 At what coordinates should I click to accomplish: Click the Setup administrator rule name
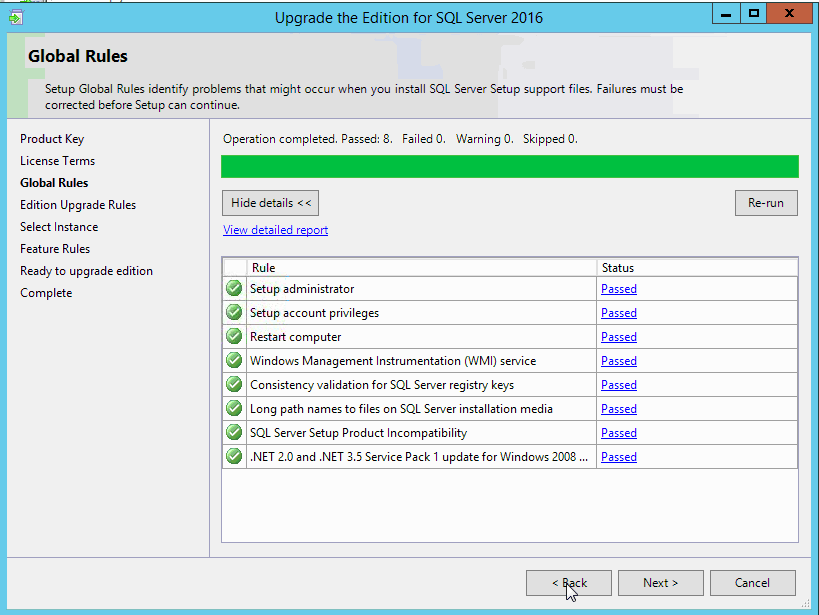[302, 289]
